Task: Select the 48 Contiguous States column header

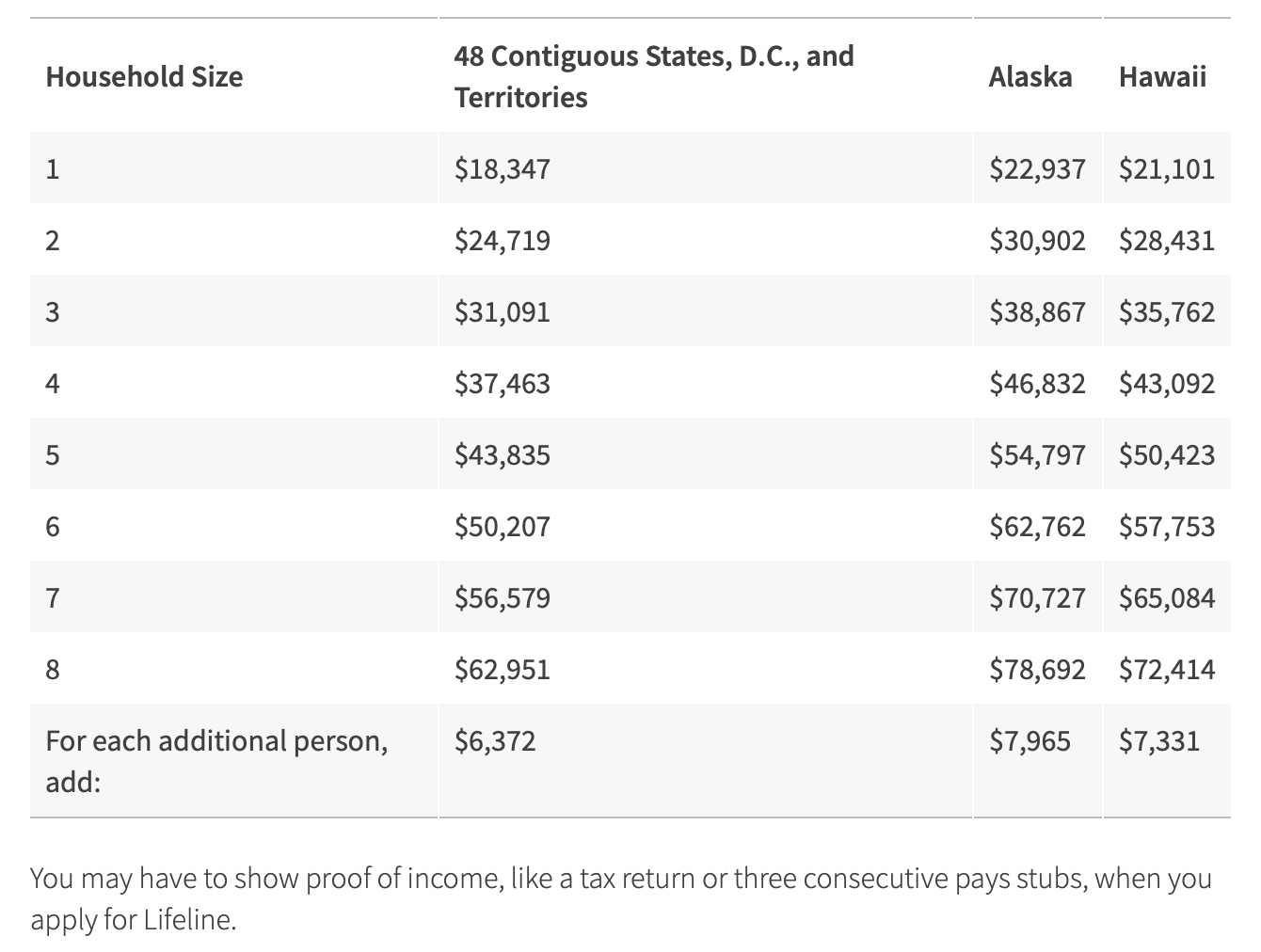Action: coord(654,76)
